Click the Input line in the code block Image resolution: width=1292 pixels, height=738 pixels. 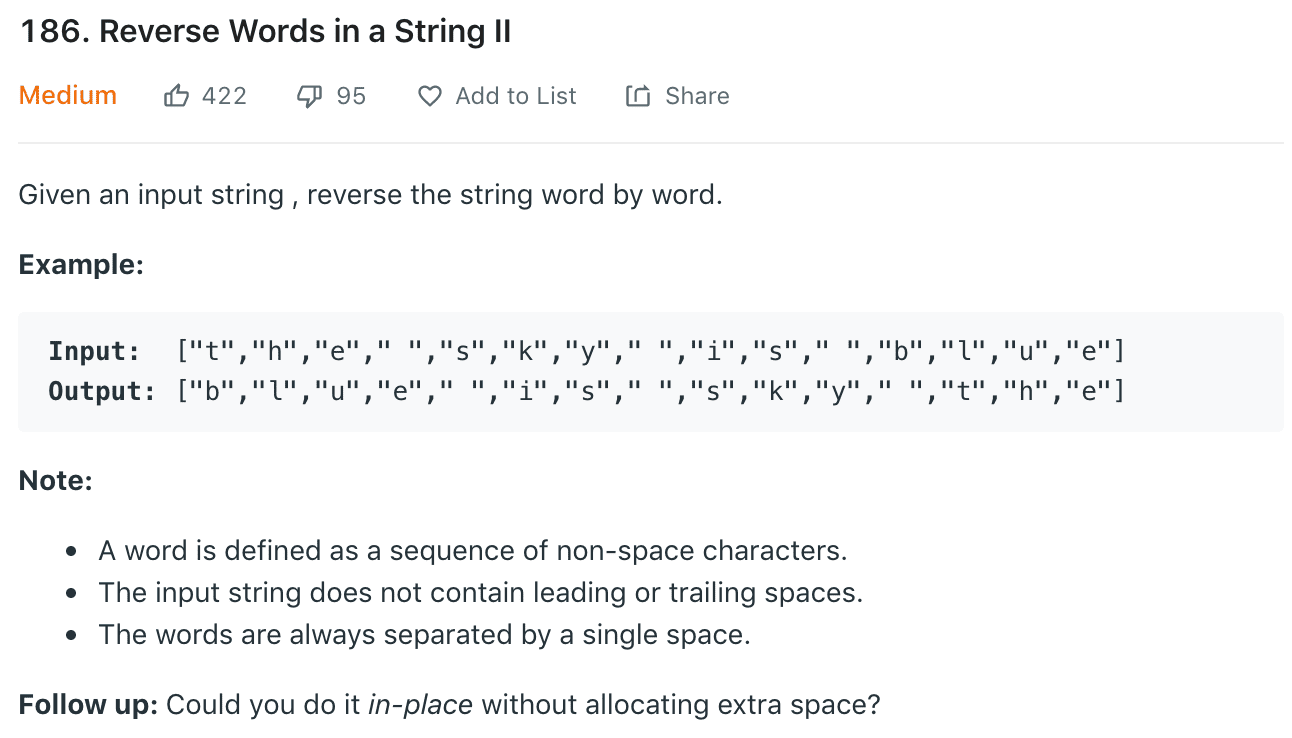[x=586, y=351]
